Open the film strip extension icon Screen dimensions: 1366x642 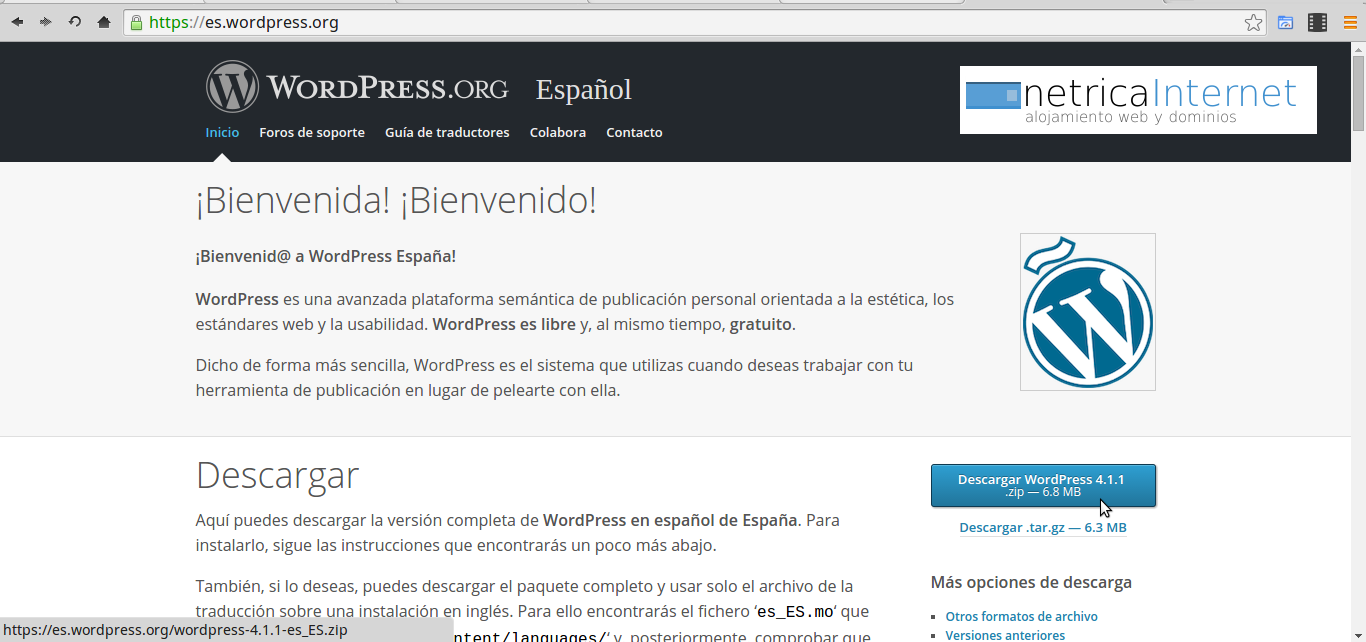pos(1318,22)
